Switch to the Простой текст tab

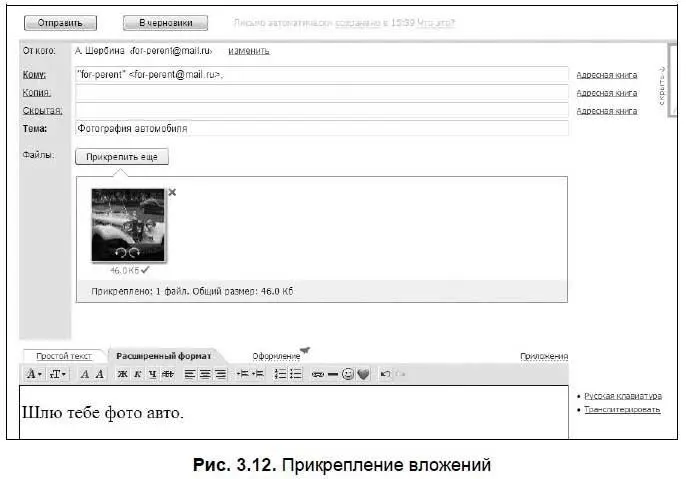(63, 355)
